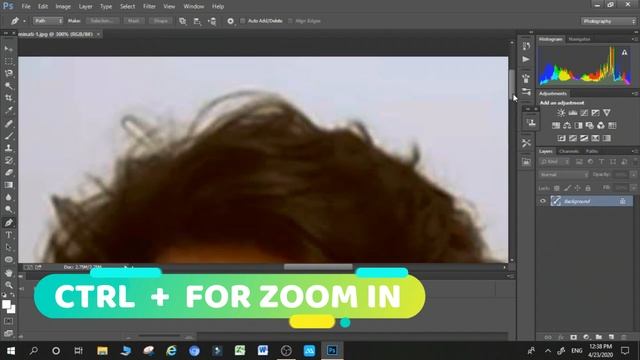
Task: Select the Dodge tool
Action: point(9,209)
